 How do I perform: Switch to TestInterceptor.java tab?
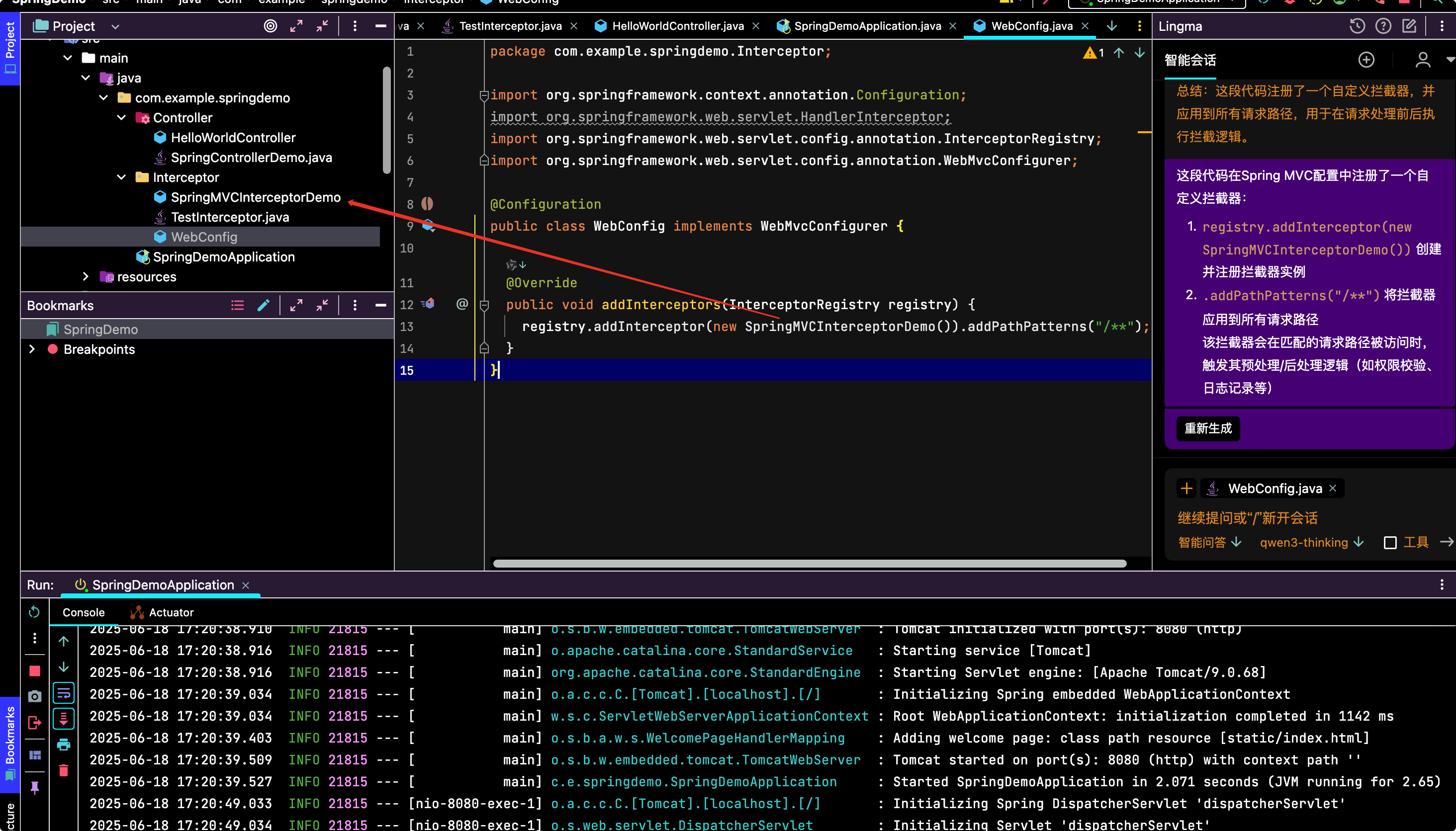point(510,26)
